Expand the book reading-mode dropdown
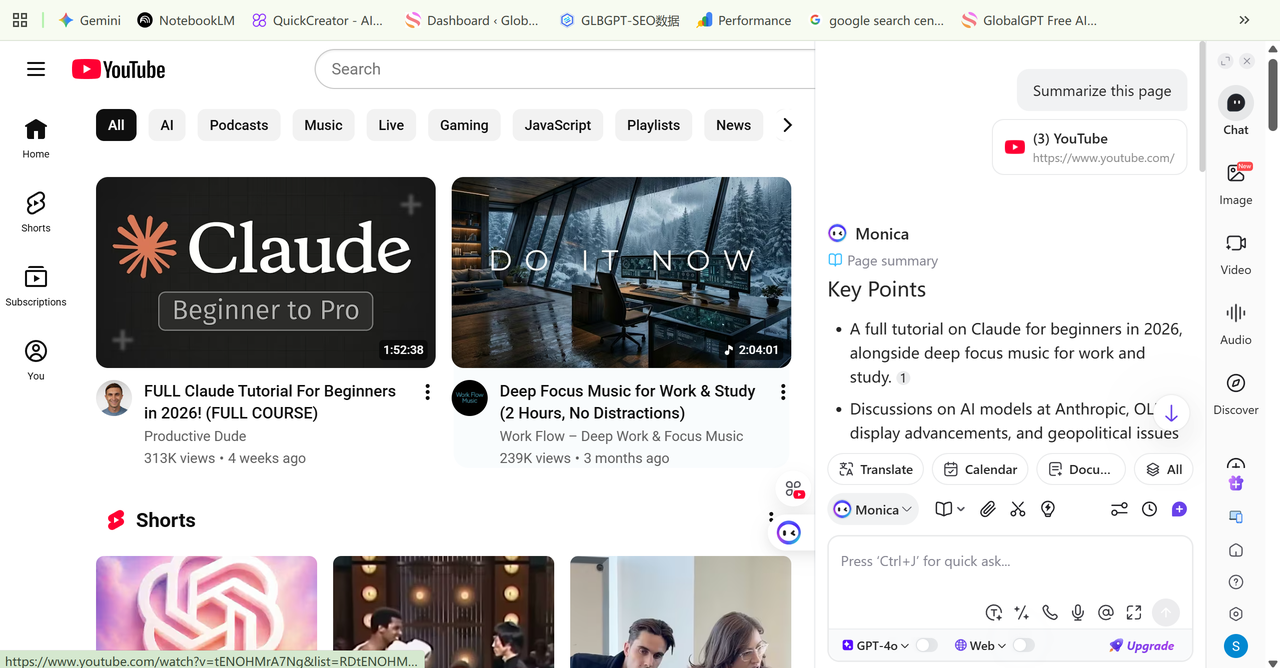The width and height of the screenshot is (1280, 668). click(949, 509)
